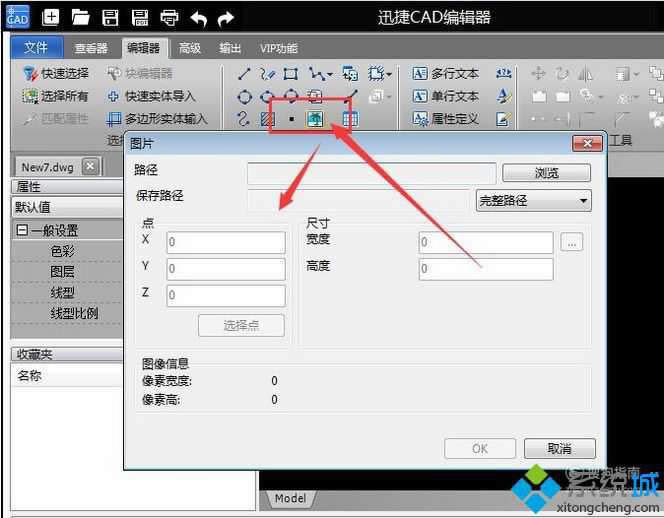Click the CAD application logo icon
664x518 pixels.
point(18,17)
